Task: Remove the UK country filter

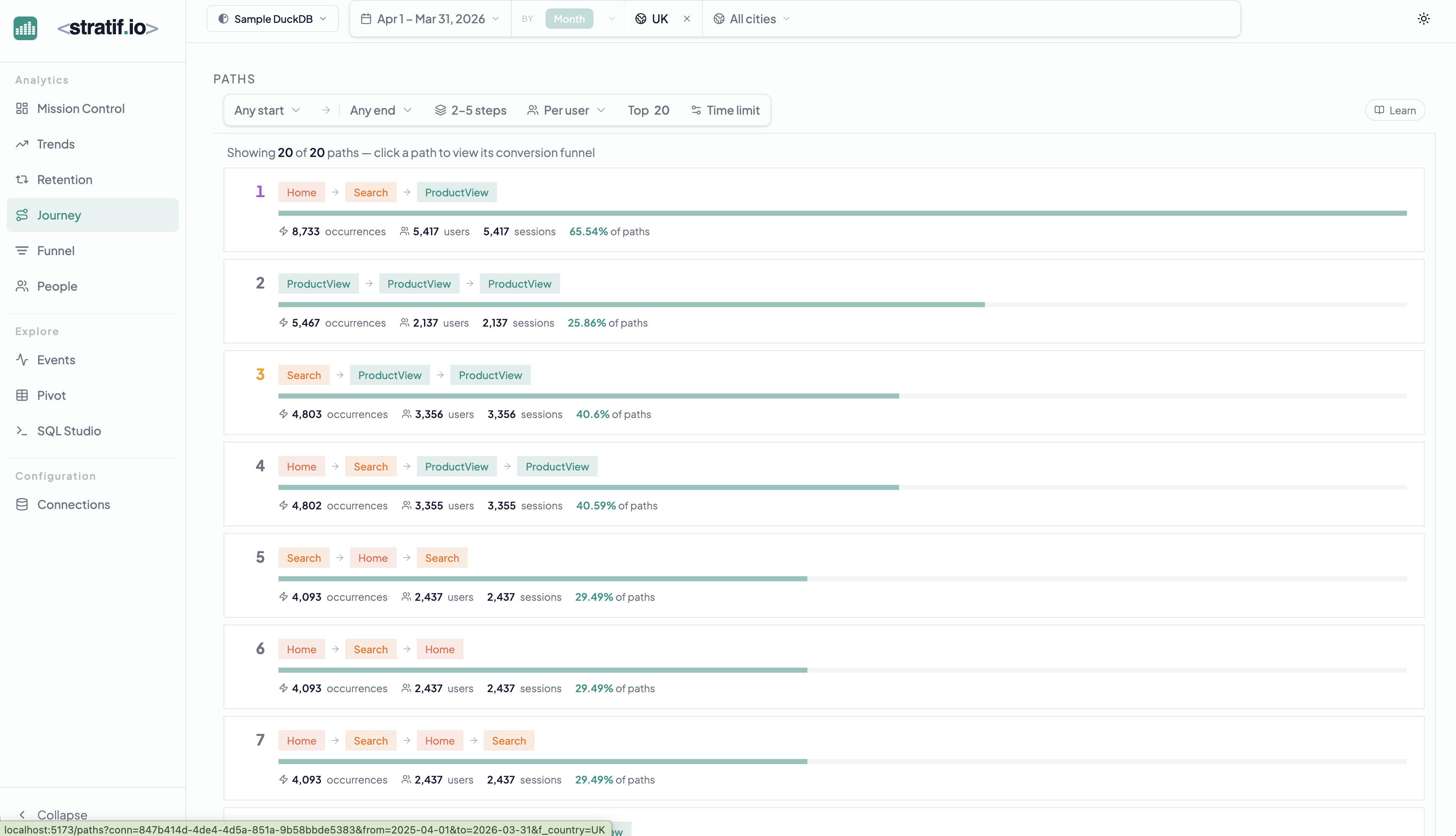Action: point(687,19)
